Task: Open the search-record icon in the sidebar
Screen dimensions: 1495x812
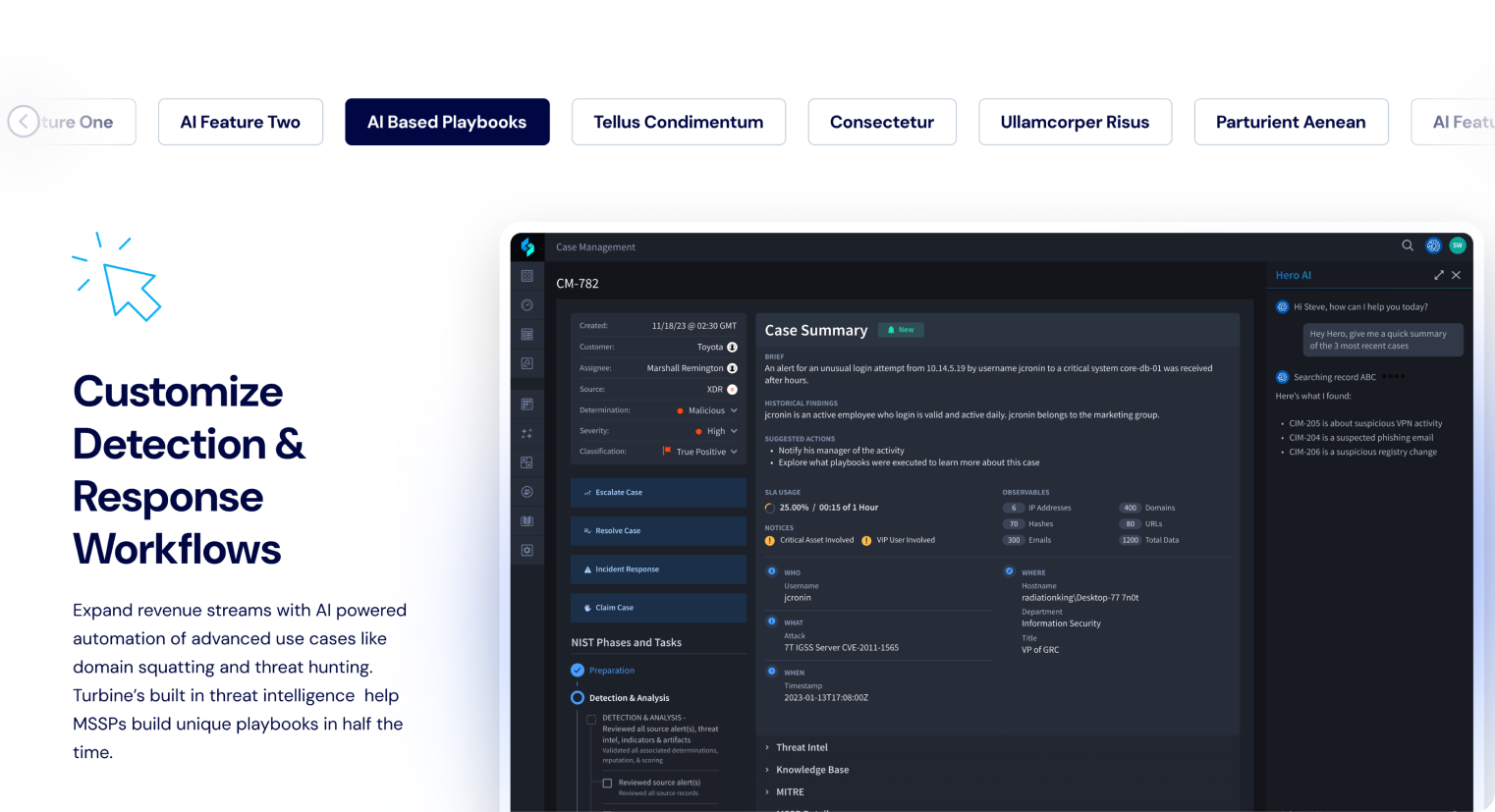Action: point(527,363)
